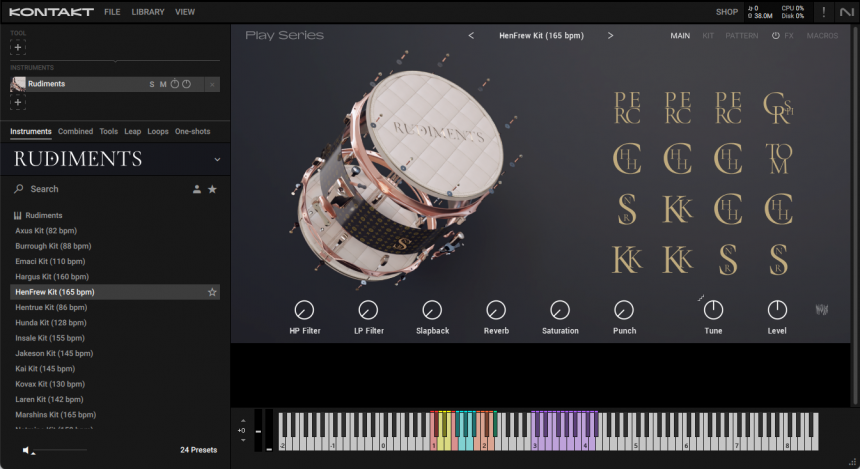Load the Hentrue Kit (86 bpm) preset
The width and height of the screenshot is (860, 469).
(51, 308)
